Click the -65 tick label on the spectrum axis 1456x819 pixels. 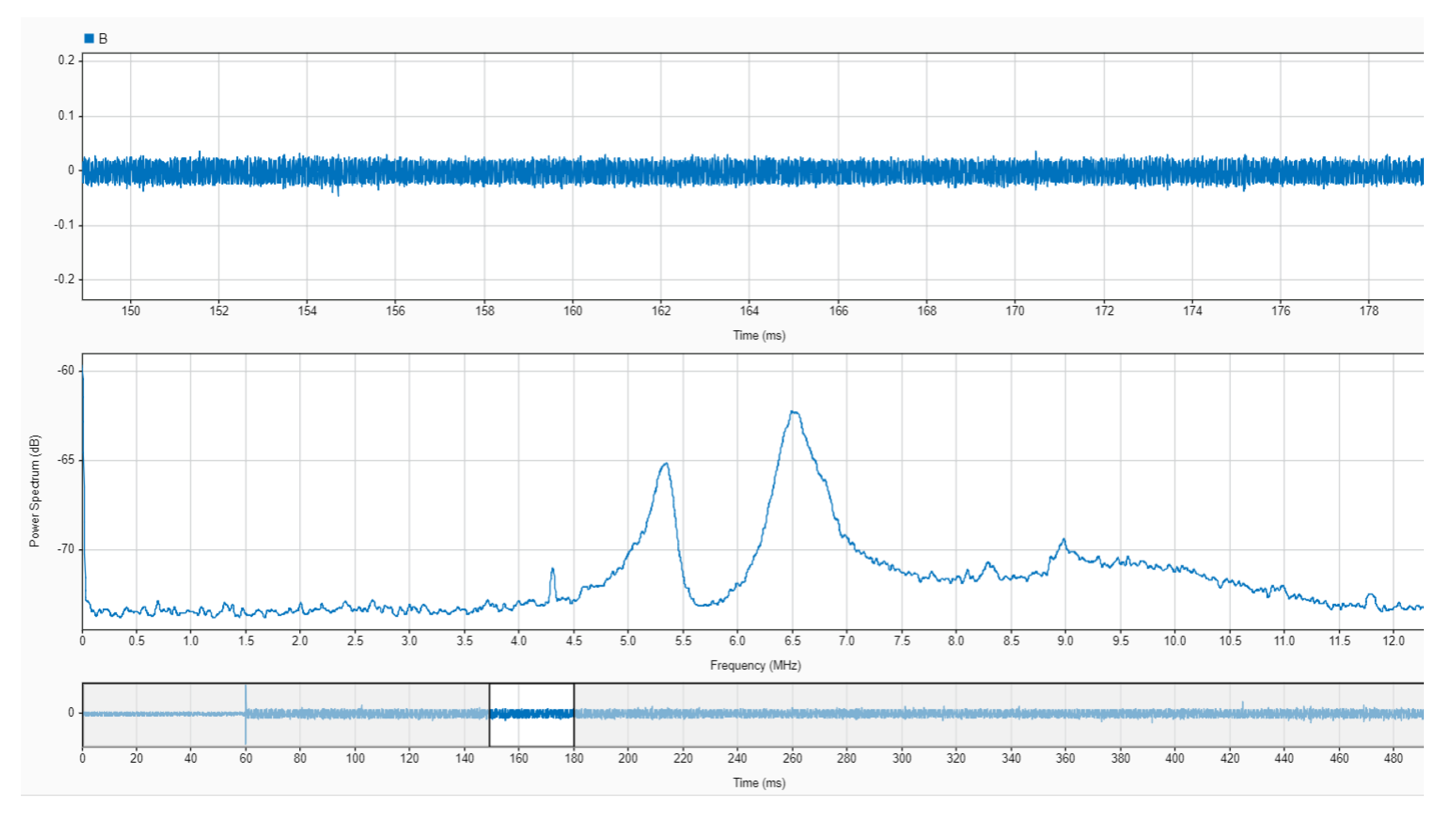[x=65, y=460]
